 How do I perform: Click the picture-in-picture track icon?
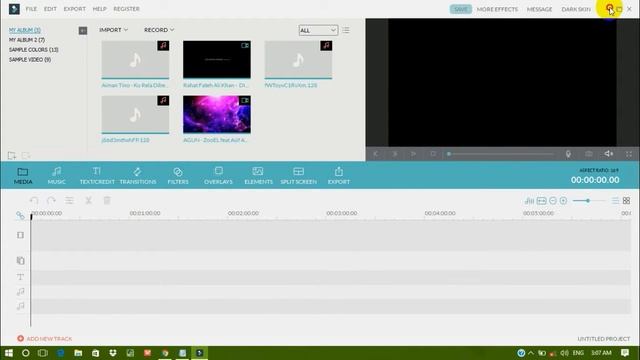click(20, 260)
